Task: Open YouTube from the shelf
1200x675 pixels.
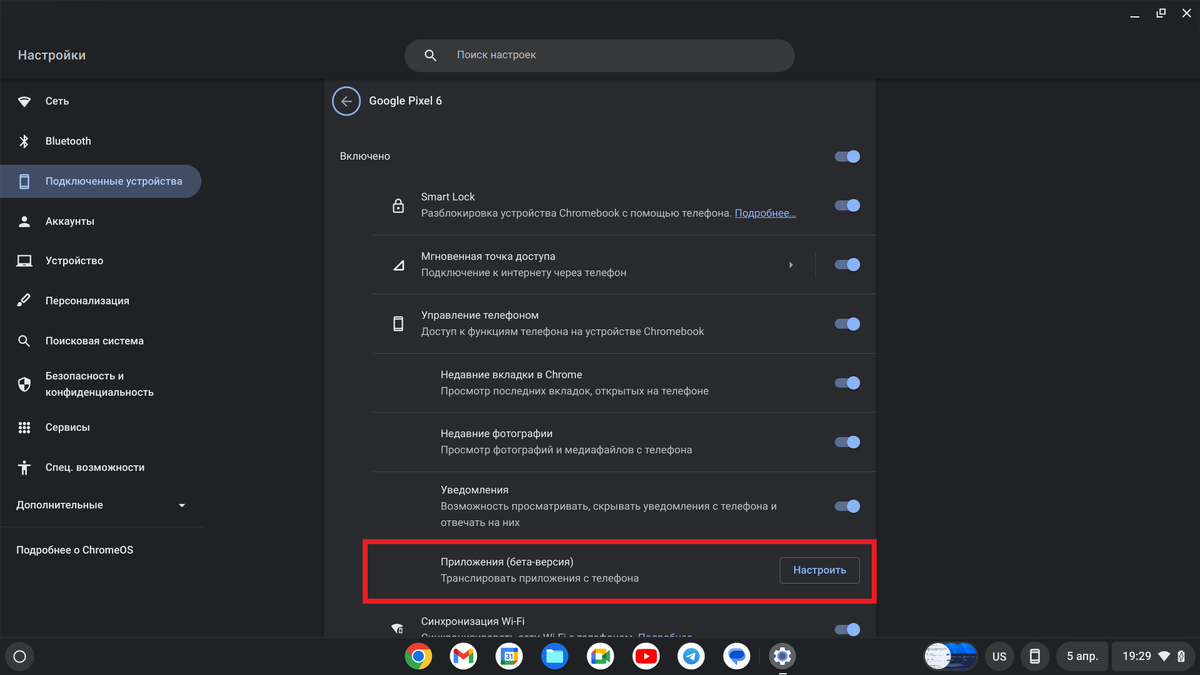Action: coord(646,656)
